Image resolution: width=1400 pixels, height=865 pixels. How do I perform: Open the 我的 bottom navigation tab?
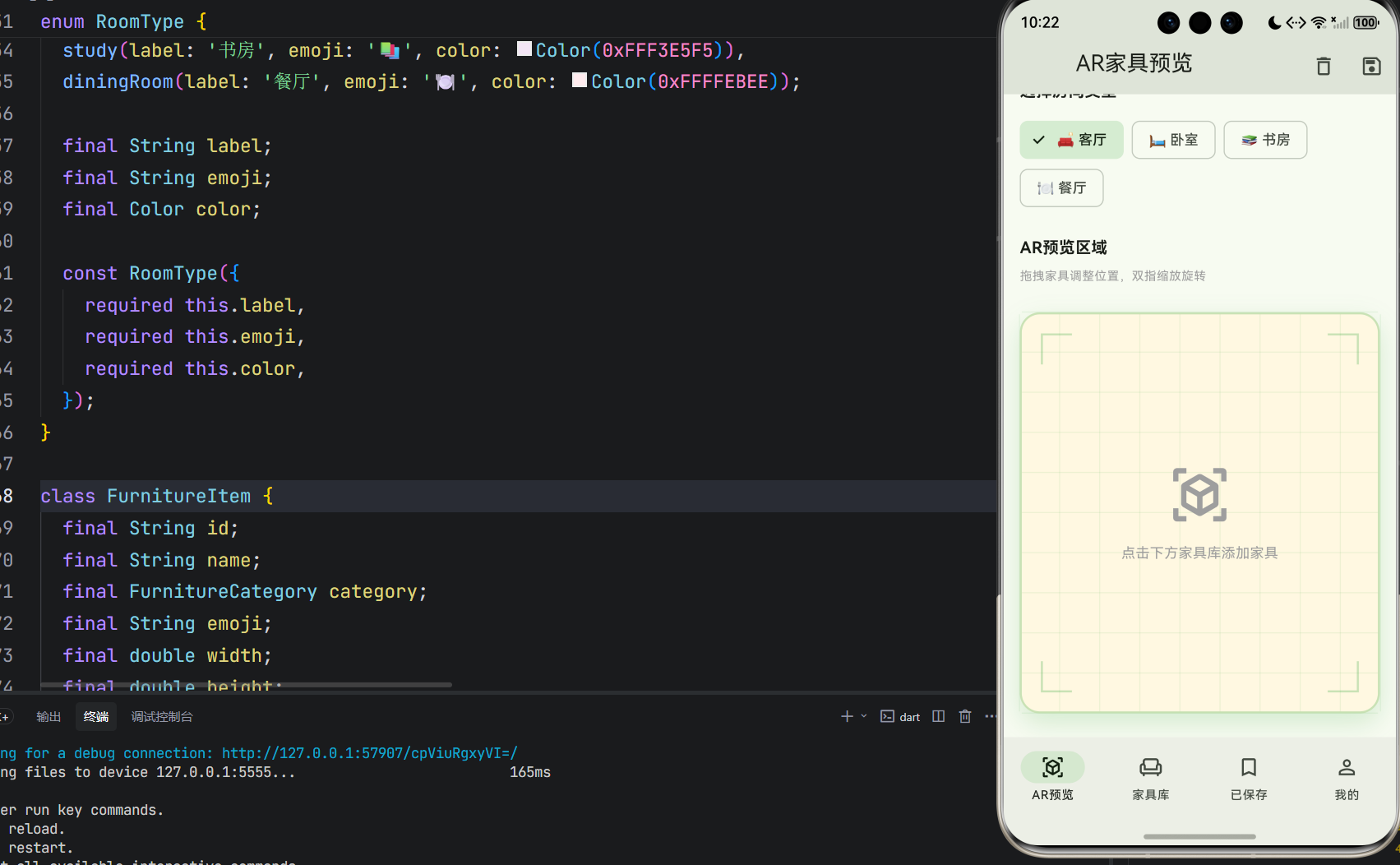[1346, 778]
